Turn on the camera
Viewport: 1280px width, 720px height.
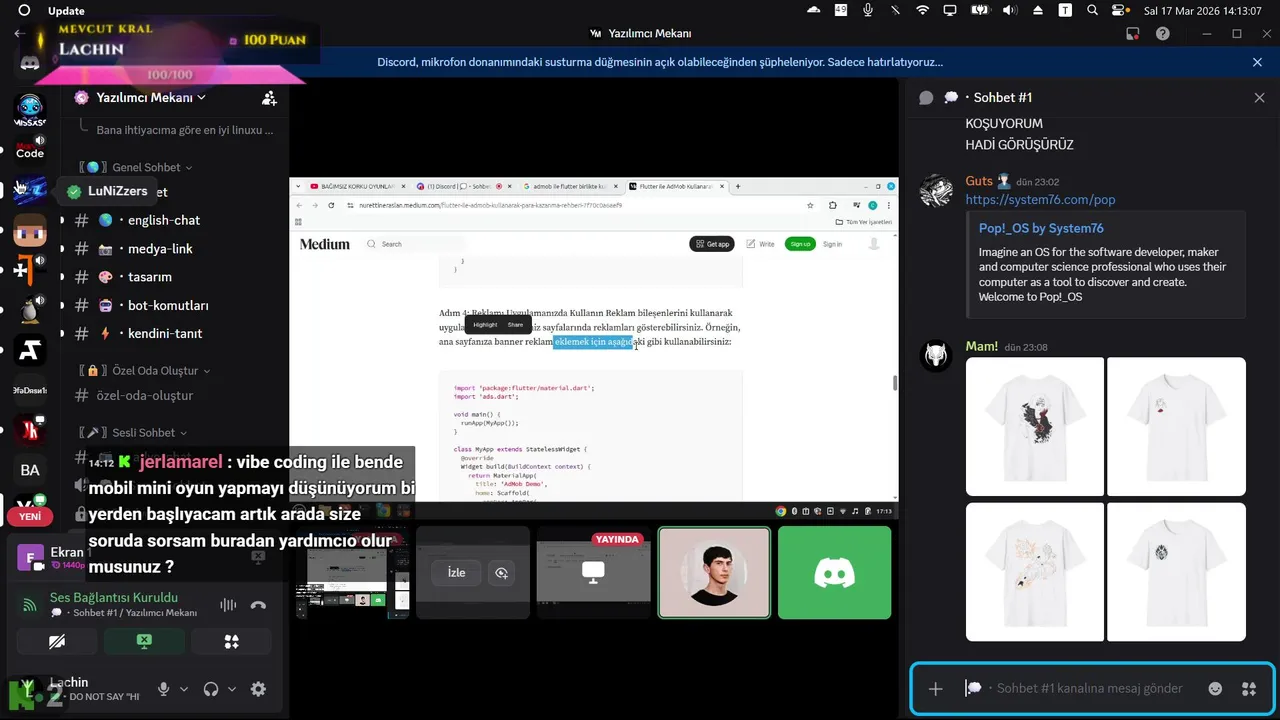[x=57, y=641]
